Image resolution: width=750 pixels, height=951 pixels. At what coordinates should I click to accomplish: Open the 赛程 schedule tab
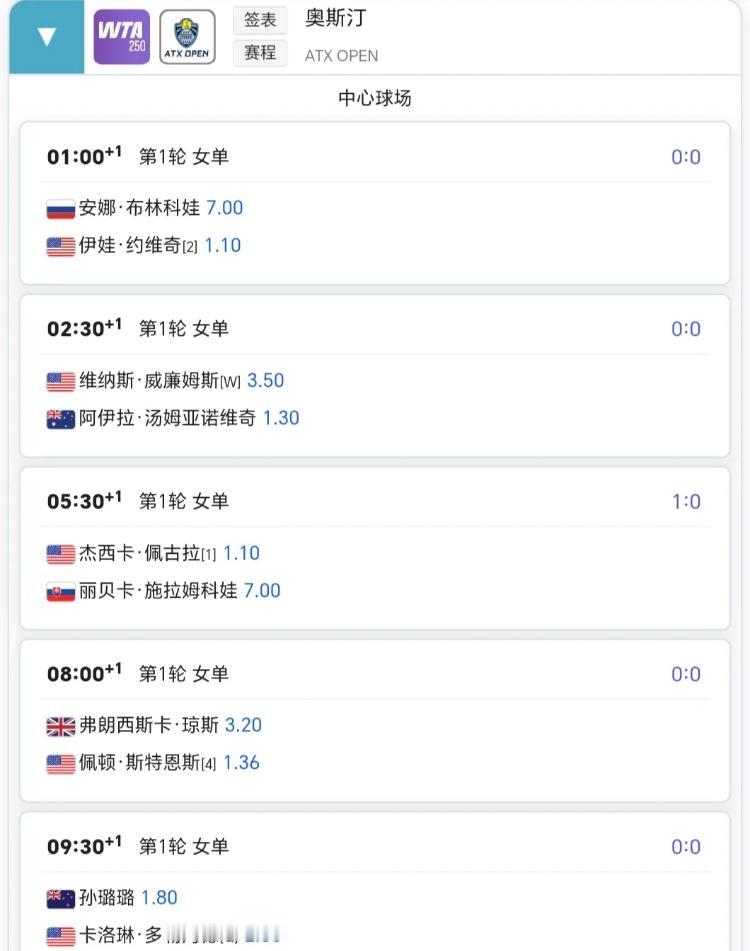[x=260, y=52]
